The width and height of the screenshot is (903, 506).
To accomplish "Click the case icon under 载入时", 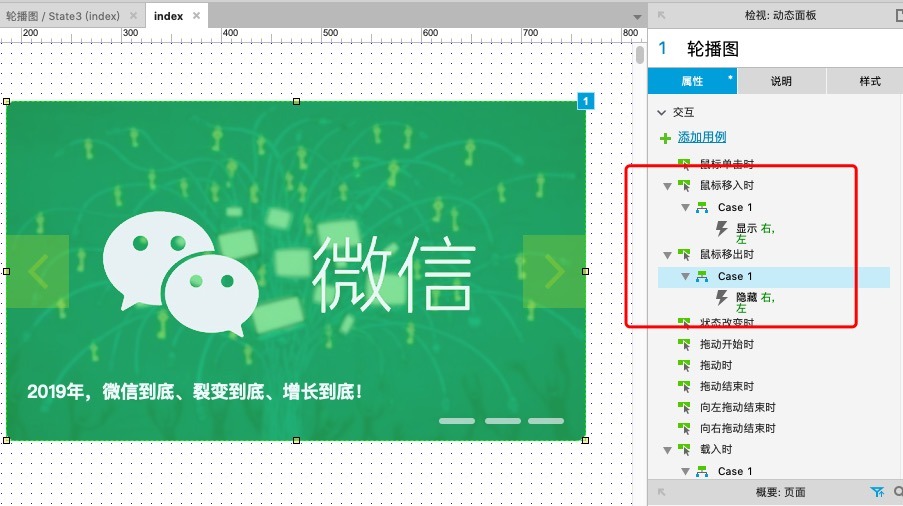I will pos(701,471).
